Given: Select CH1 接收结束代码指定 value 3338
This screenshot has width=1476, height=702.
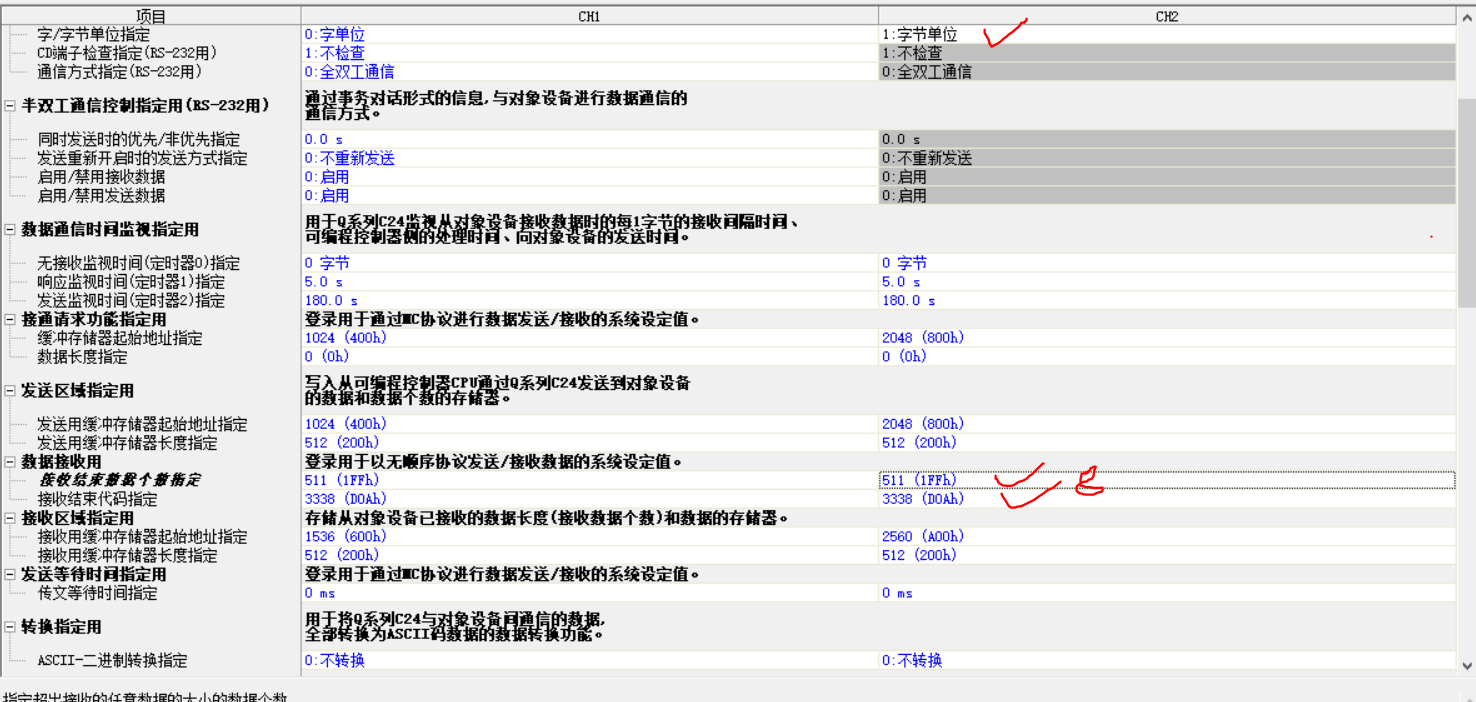Looking at the screenshot, I should coord(589,499).
